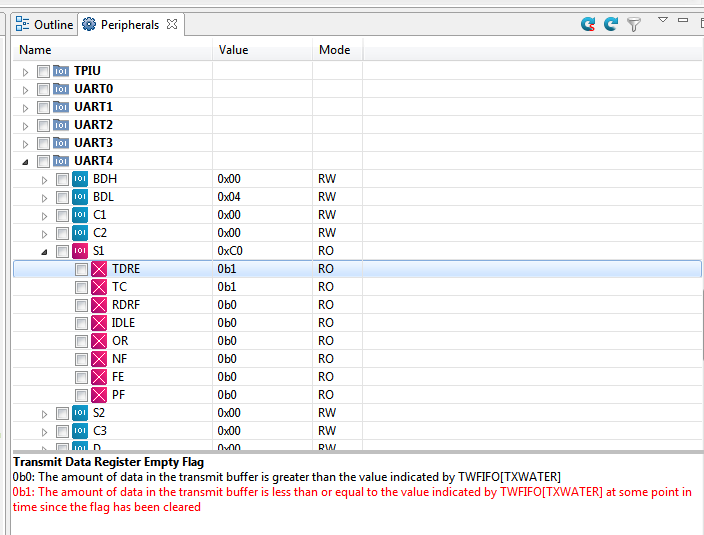Expand the C3 register
The width and height of the screenshot is (704, 535).
[x=44, y=432]
